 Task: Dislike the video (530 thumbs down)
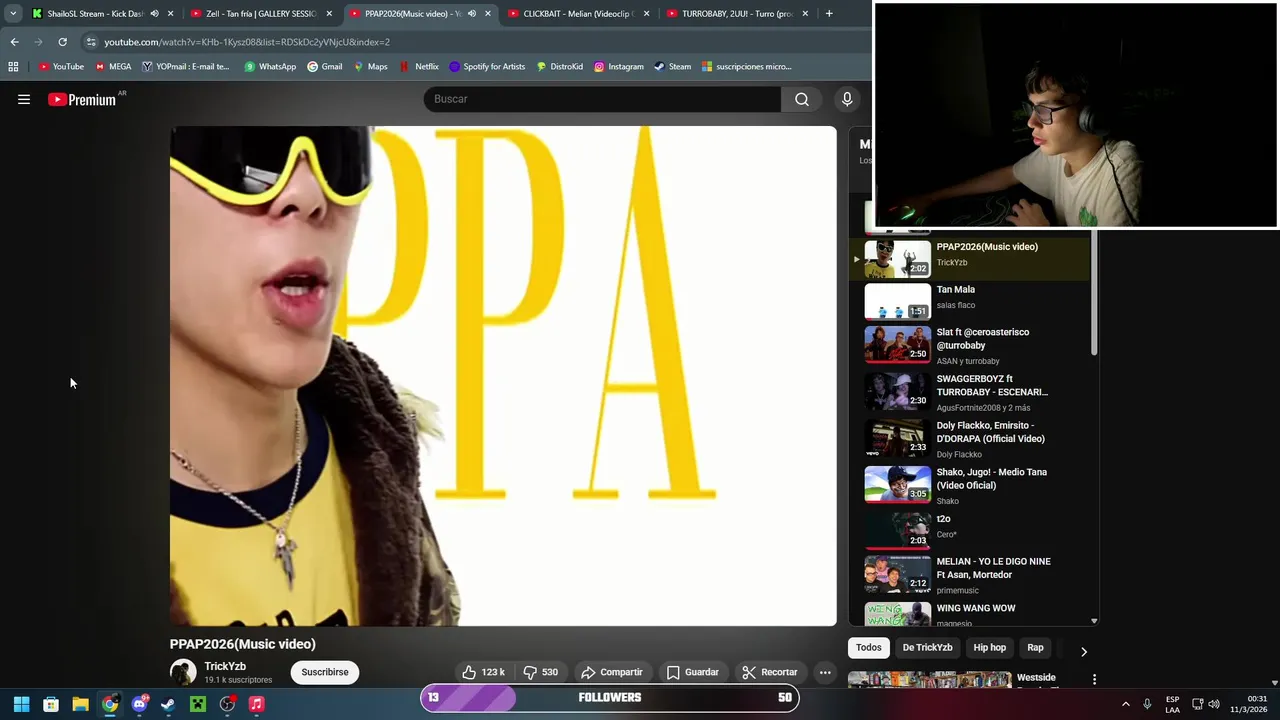(x=541, y=672)
